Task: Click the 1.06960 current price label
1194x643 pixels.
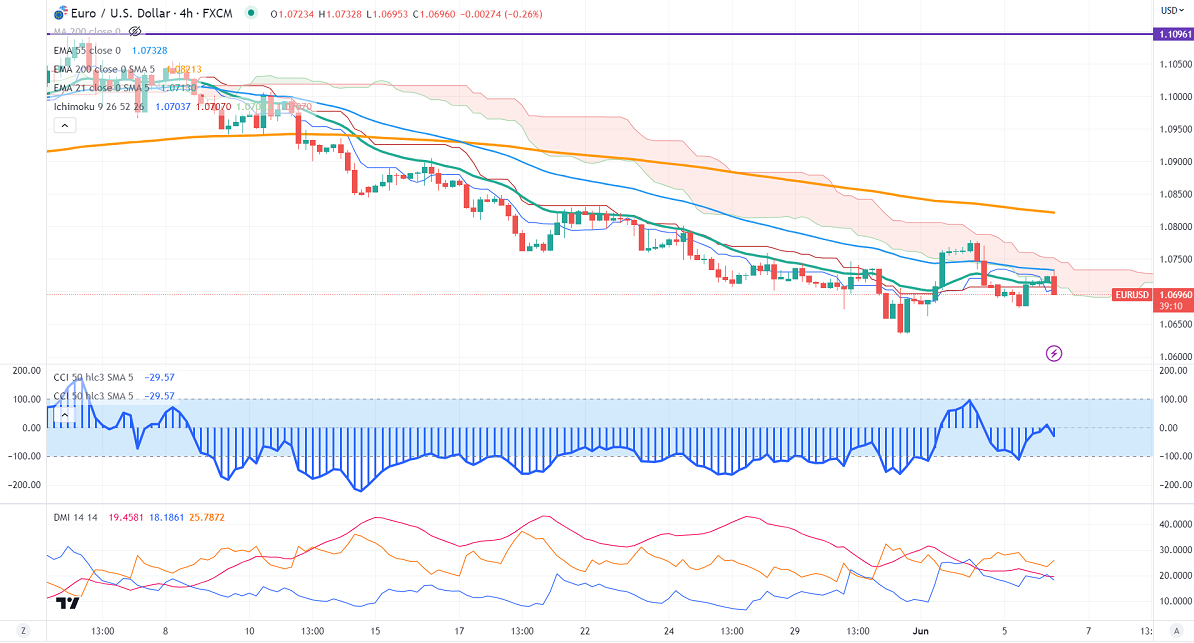Action: click(1175, 295)
